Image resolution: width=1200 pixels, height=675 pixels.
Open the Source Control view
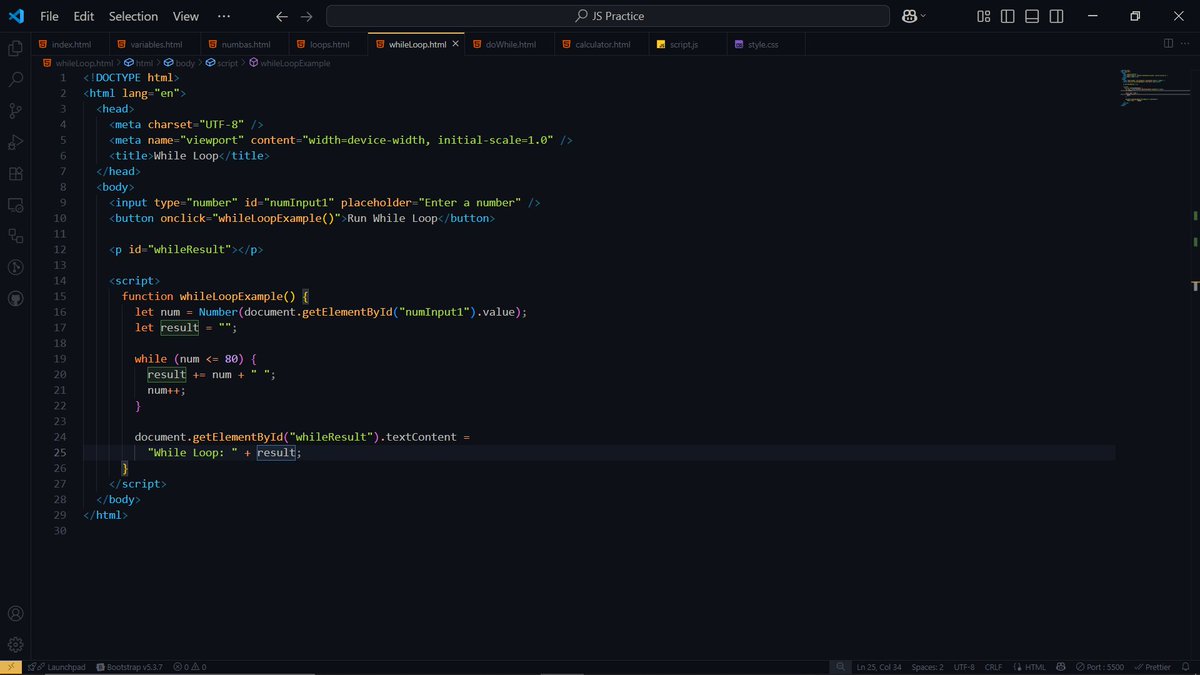coord(15,110)
